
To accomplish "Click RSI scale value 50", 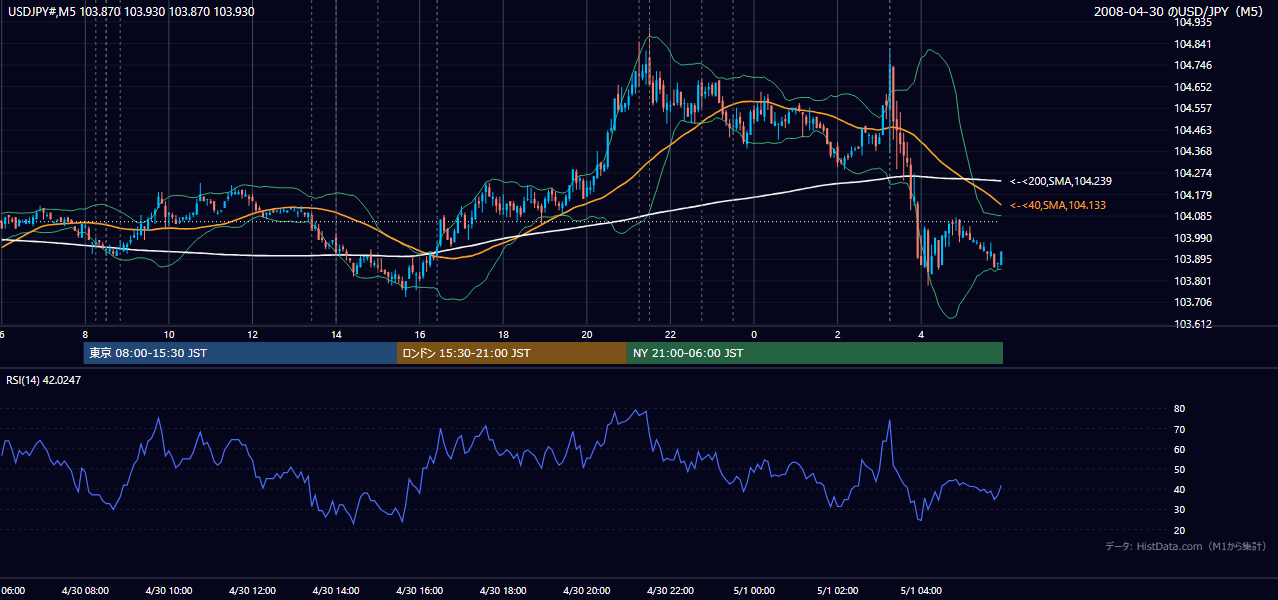I will point(1179,469).
